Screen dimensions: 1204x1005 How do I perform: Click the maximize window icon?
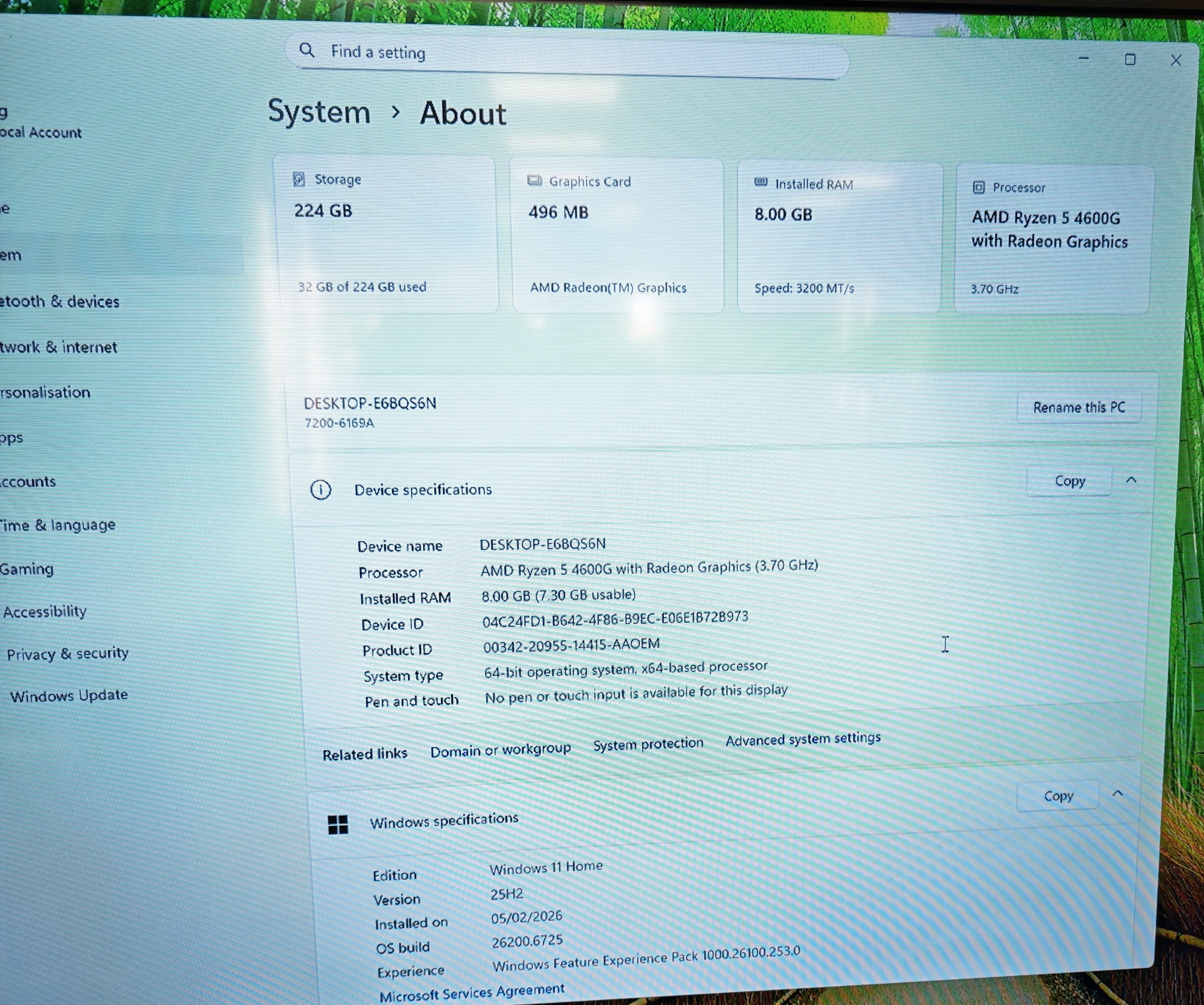tap(1129, 60)
